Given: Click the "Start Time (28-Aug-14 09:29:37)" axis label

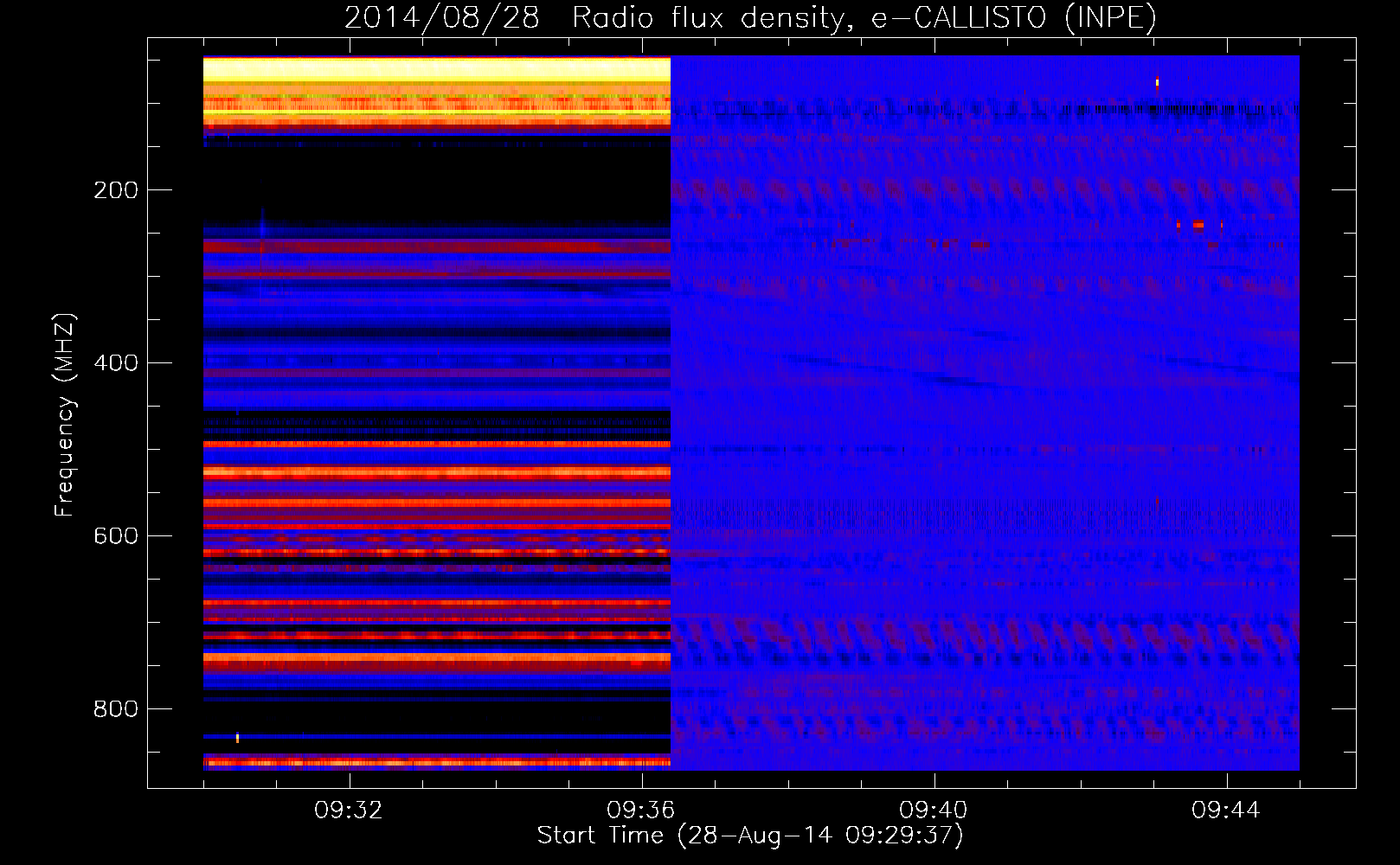Looking at the screenshot, I should pyautogui.click(x=750, y=836).
